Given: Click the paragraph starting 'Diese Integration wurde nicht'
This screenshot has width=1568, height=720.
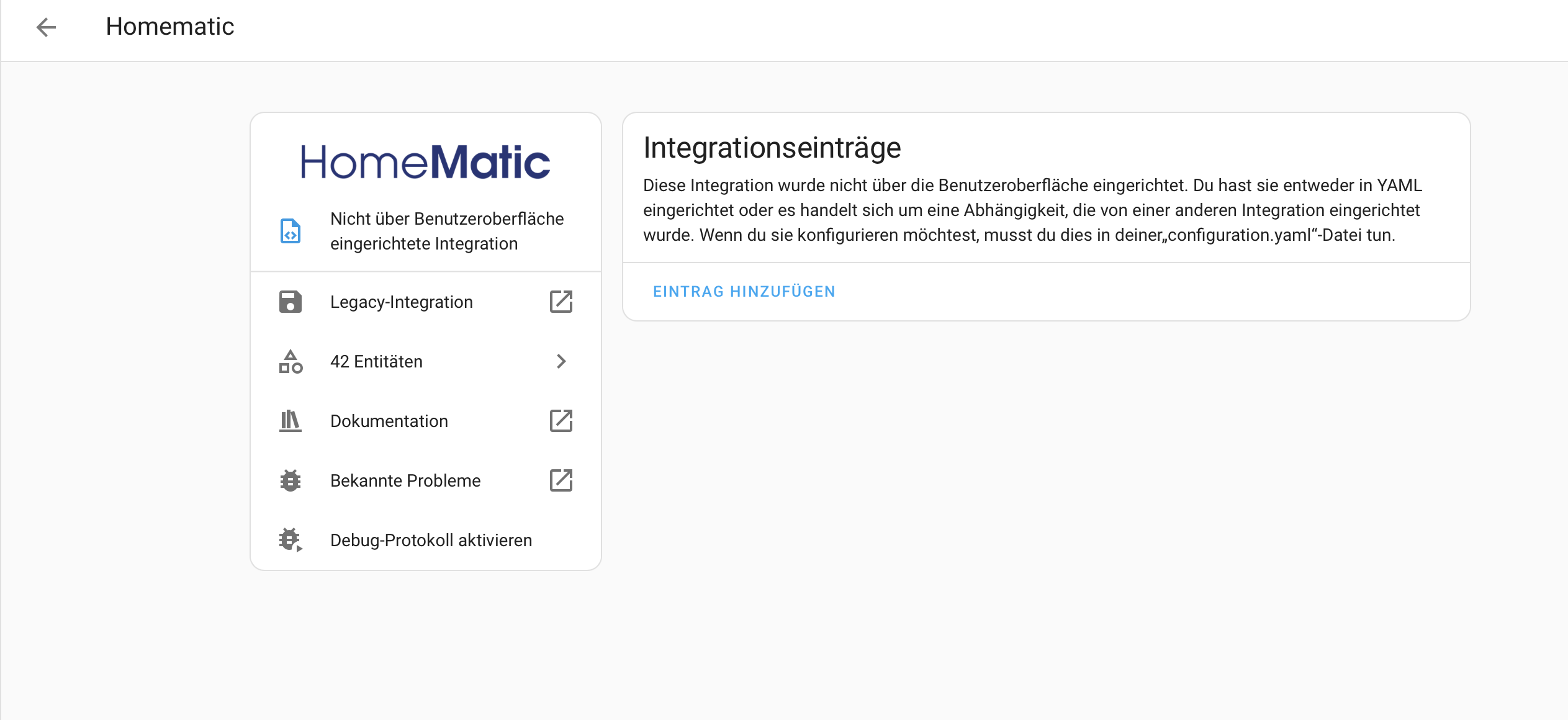Looking at the screenshot, I should 1032,210.
